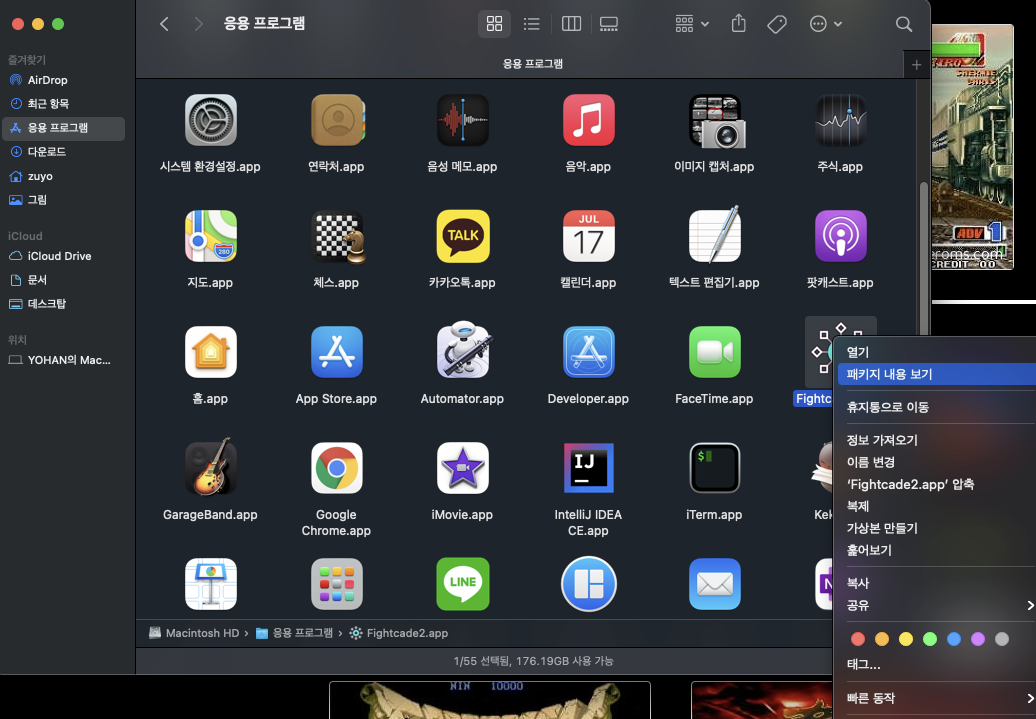
Task: Open iCloud Drive in sidebar
Action: pyautogui.click(x=63, y=256)
